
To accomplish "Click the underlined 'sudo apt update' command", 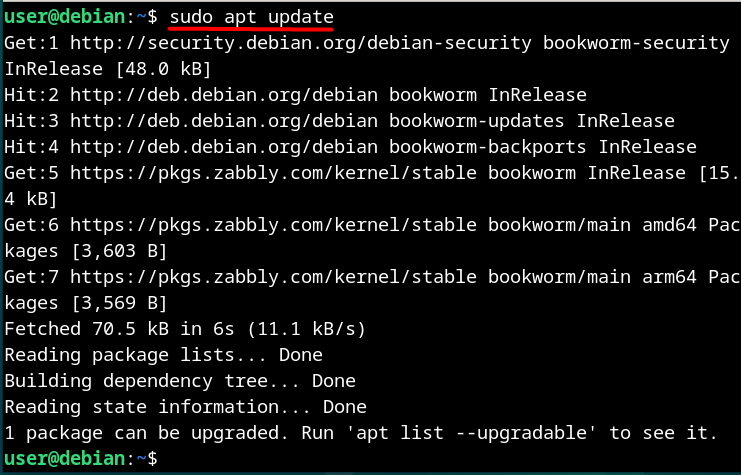I will tap(251, 17).
